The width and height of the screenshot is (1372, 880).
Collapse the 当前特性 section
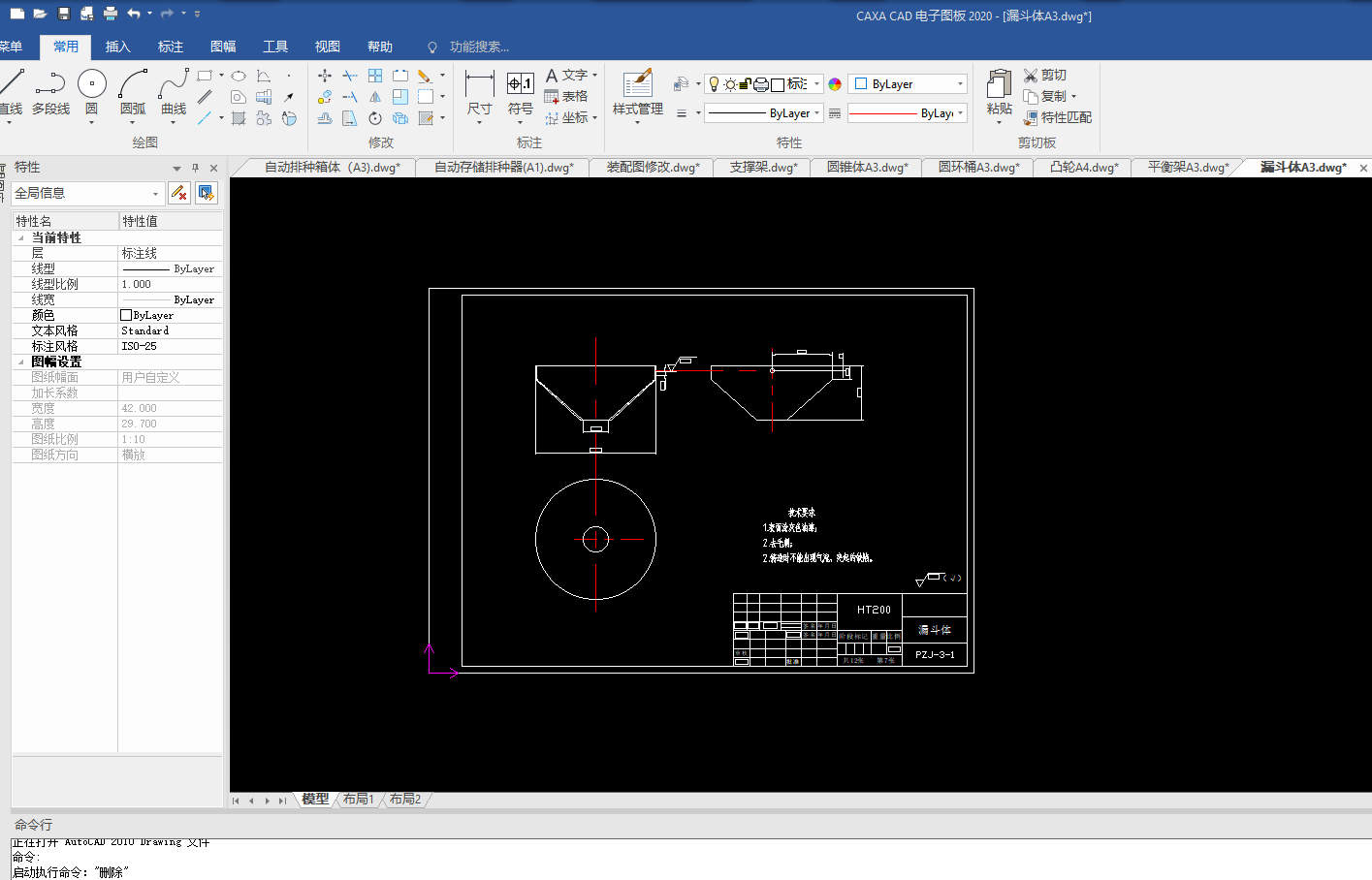pos(21,237)
